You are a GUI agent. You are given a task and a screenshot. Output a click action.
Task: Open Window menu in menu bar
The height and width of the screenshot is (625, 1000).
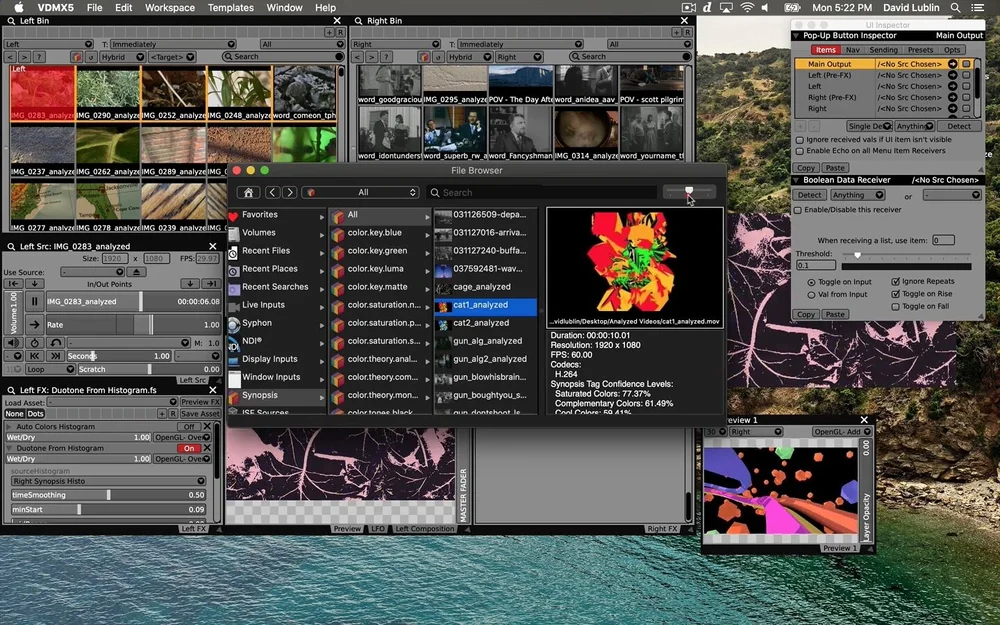(284, 8)
